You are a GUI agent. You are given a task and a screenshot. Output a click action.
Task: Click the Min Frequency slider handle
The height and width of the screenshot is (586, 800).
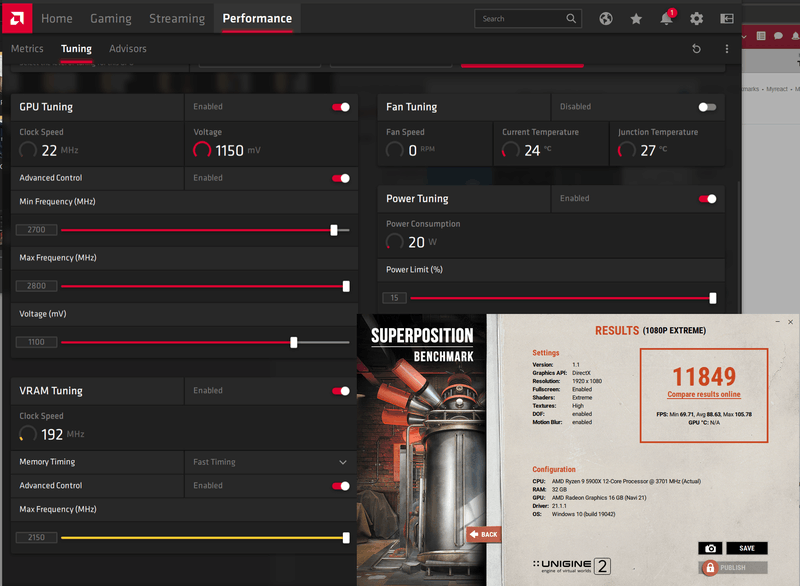coord(334,230)
